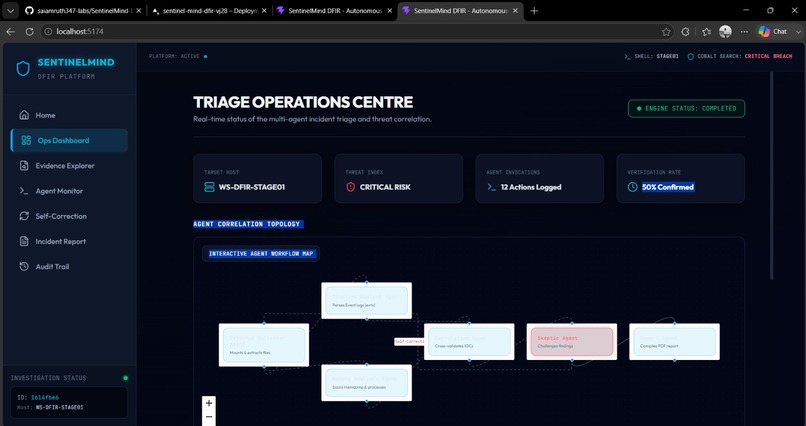Click the COBALT SEARCH shield icon in header
The height and width of the screenshot is (426, 806).
point(691,56)
